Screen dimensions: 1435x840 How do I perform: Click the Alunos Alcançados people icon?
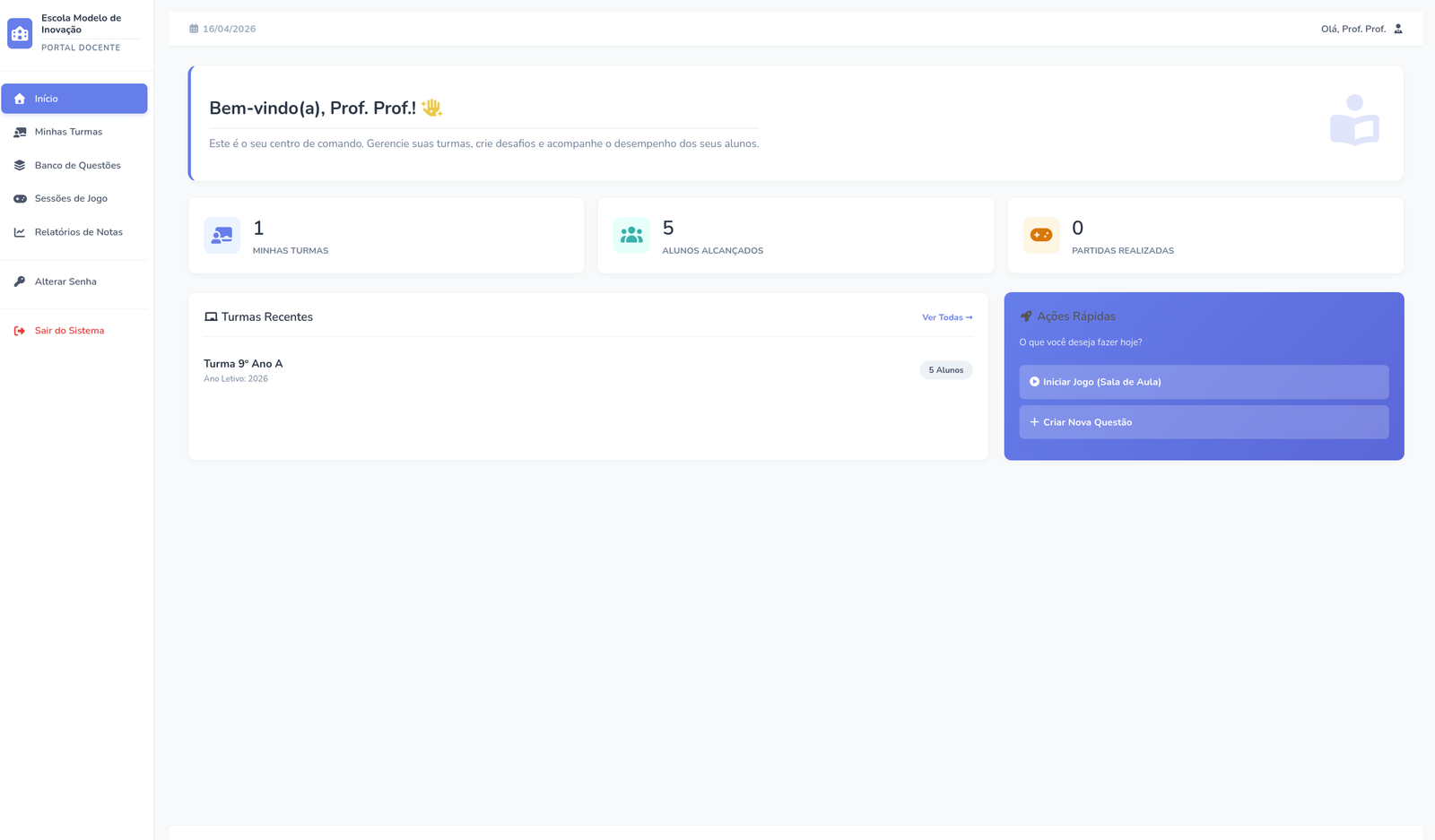[x=631, y=235]
